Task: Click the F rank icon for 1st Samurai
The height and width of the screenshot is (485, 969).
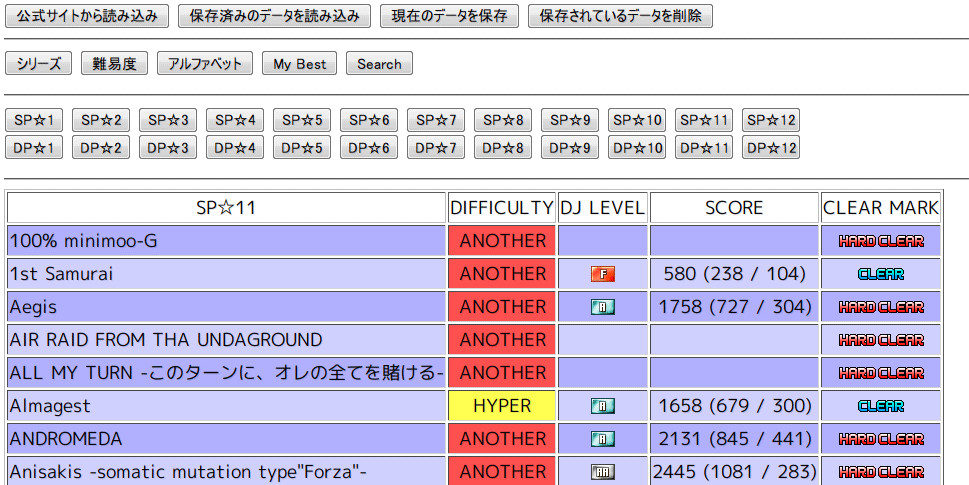Action: (603, 274)
